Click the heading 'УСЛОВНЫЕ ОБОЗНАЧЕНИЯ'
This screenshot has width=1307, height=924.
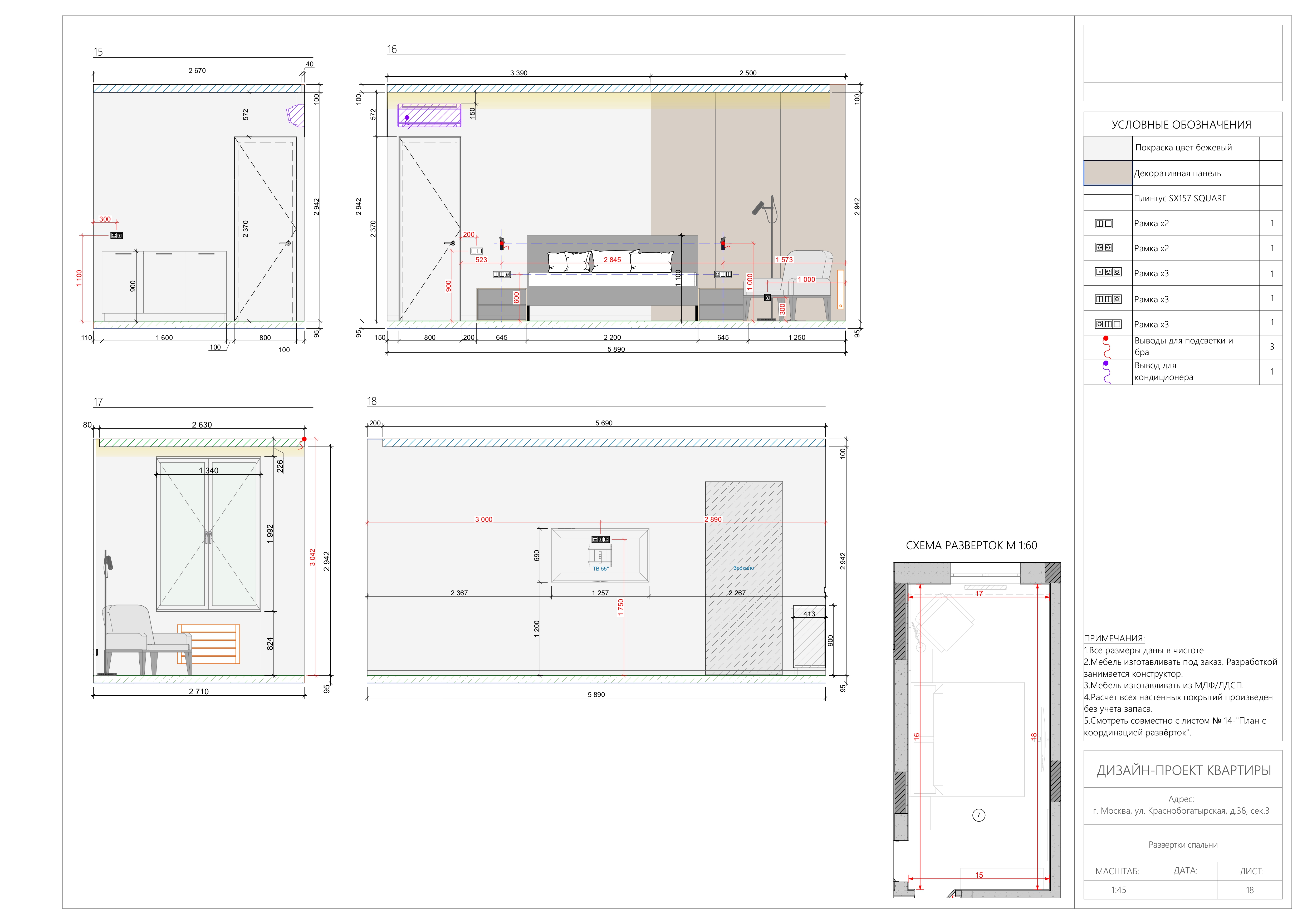click(x=1181, y=125)
